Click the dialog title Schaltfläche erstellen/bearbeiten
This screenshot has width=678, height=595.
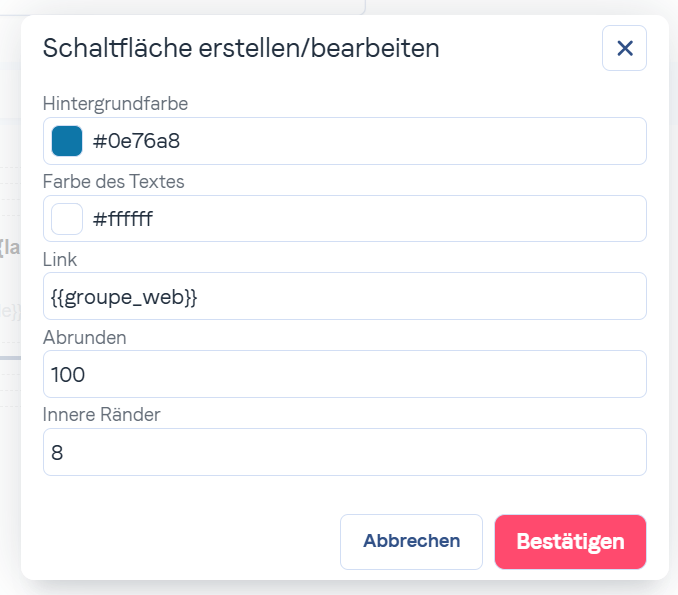tap(241, 48)
